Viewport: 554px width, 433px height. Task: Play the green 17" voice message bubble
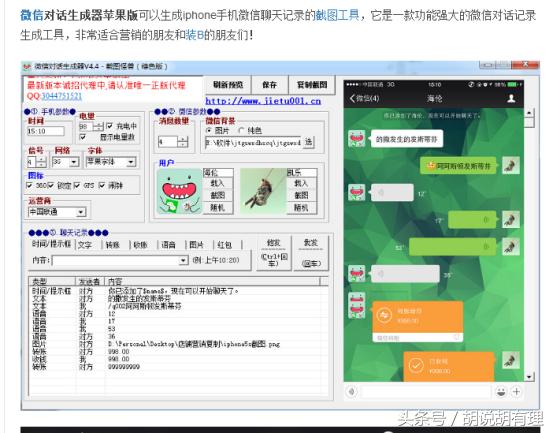click(472, 220)
